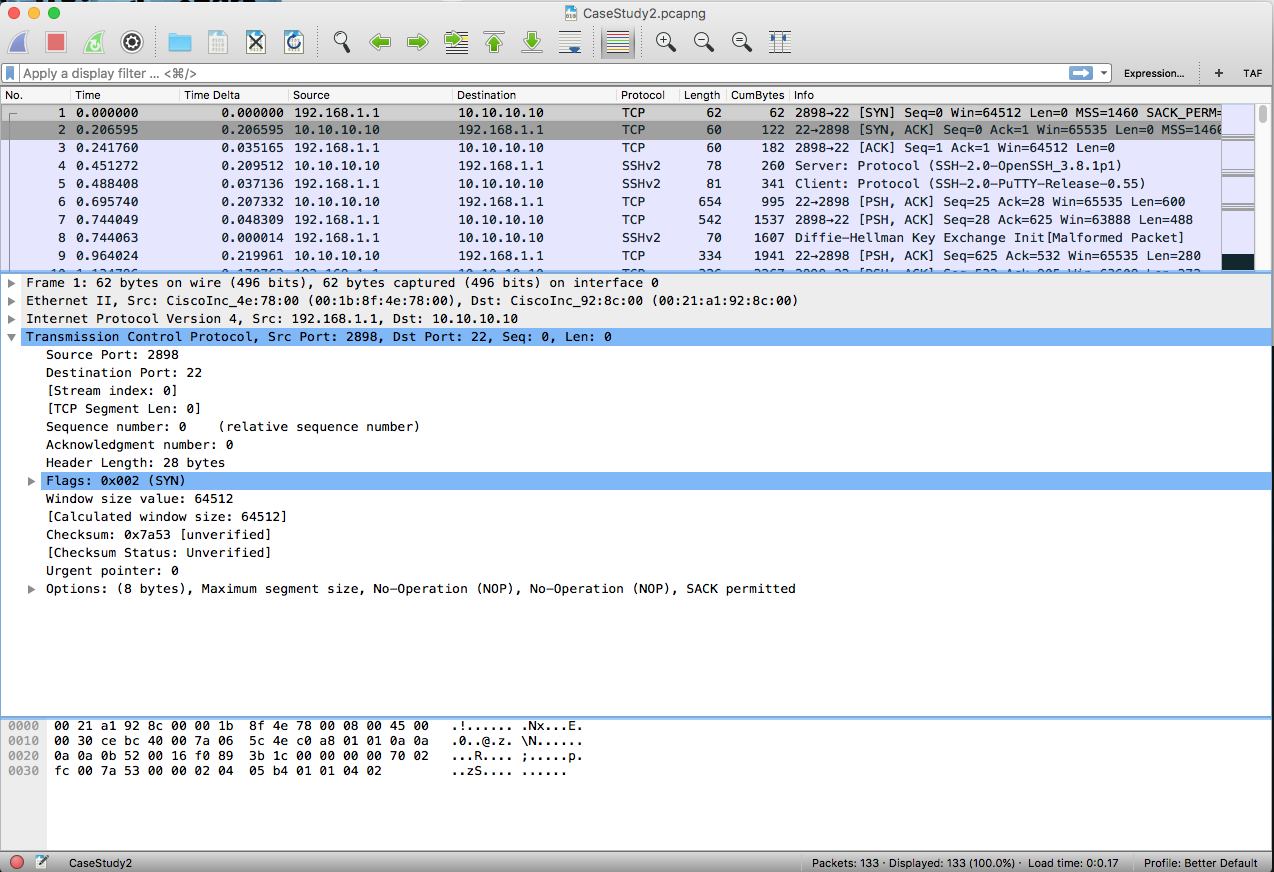
Task: Expand the Ethernet II tree section
Action: pyautogui.click(x=12, y=301)
